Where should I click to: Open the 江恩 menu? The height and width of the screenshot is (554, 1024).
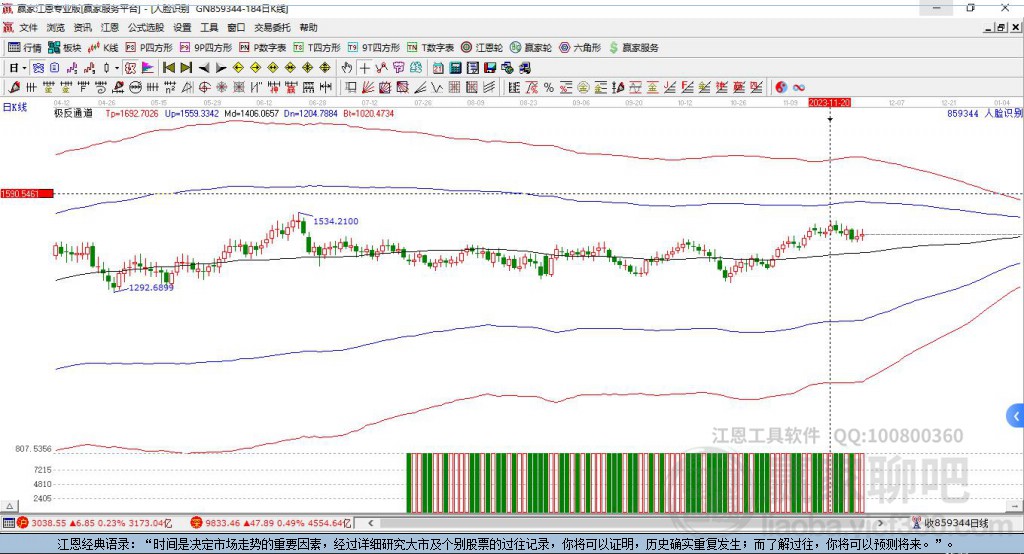click(110, 28)
